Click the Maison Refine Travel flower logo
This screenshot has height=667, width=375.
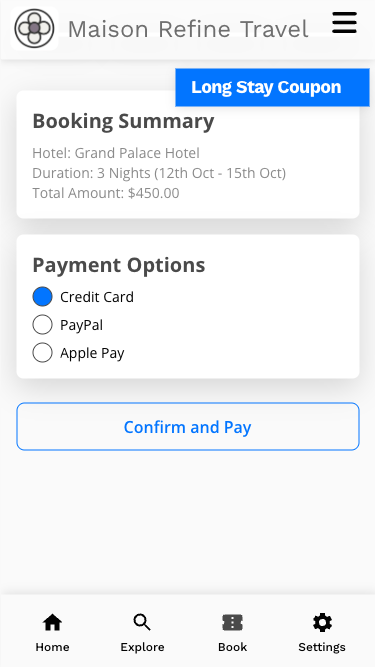(x=34, y=29)
